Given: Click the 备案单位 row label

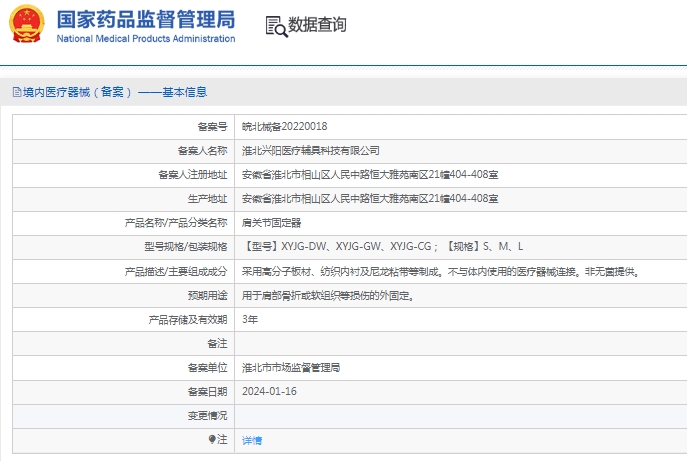Looking at the screenshot, I should coord(208,368).
